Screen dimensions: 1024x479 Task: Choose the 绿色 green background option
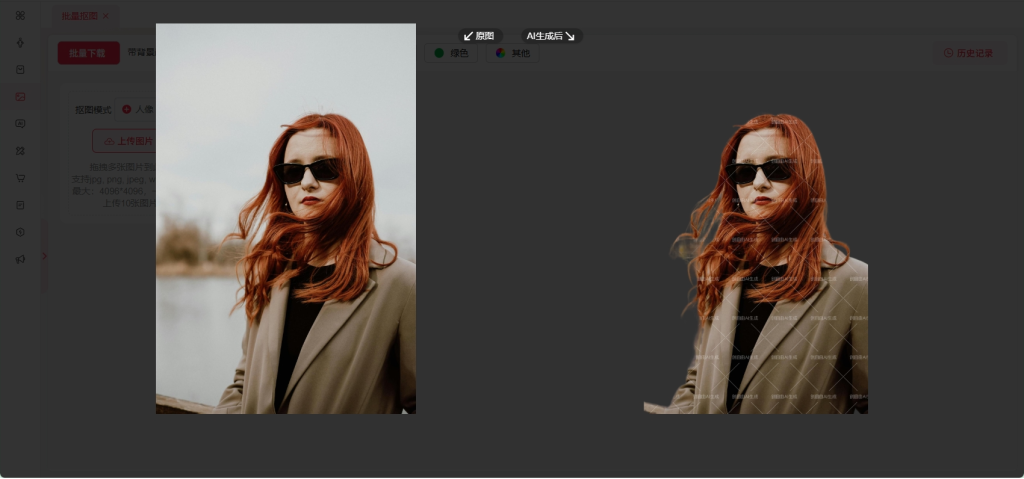(451, 53)
